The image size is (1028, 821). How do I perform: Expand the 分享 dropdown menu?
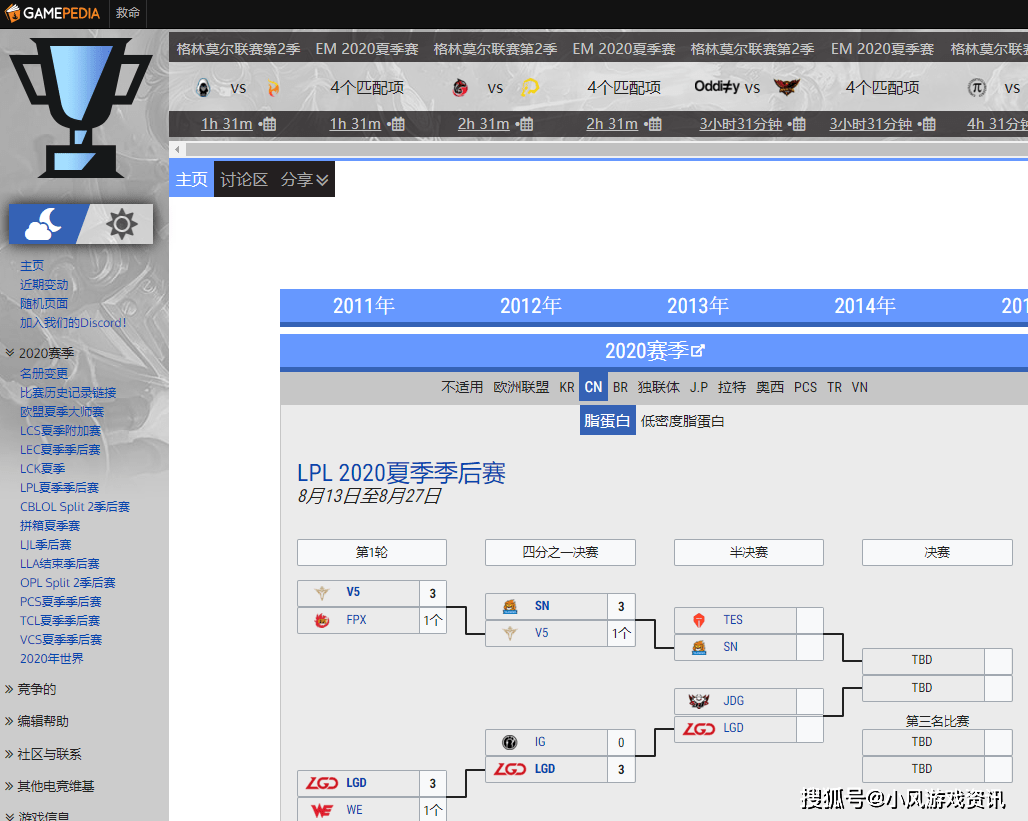(304, 180)
